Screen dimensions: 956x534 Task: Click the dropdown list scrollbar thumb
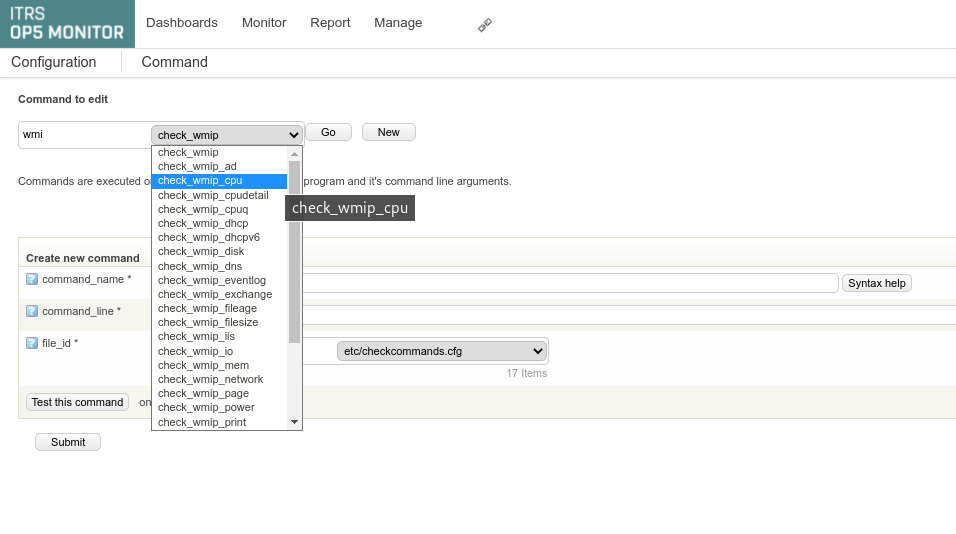coord(294,252)
